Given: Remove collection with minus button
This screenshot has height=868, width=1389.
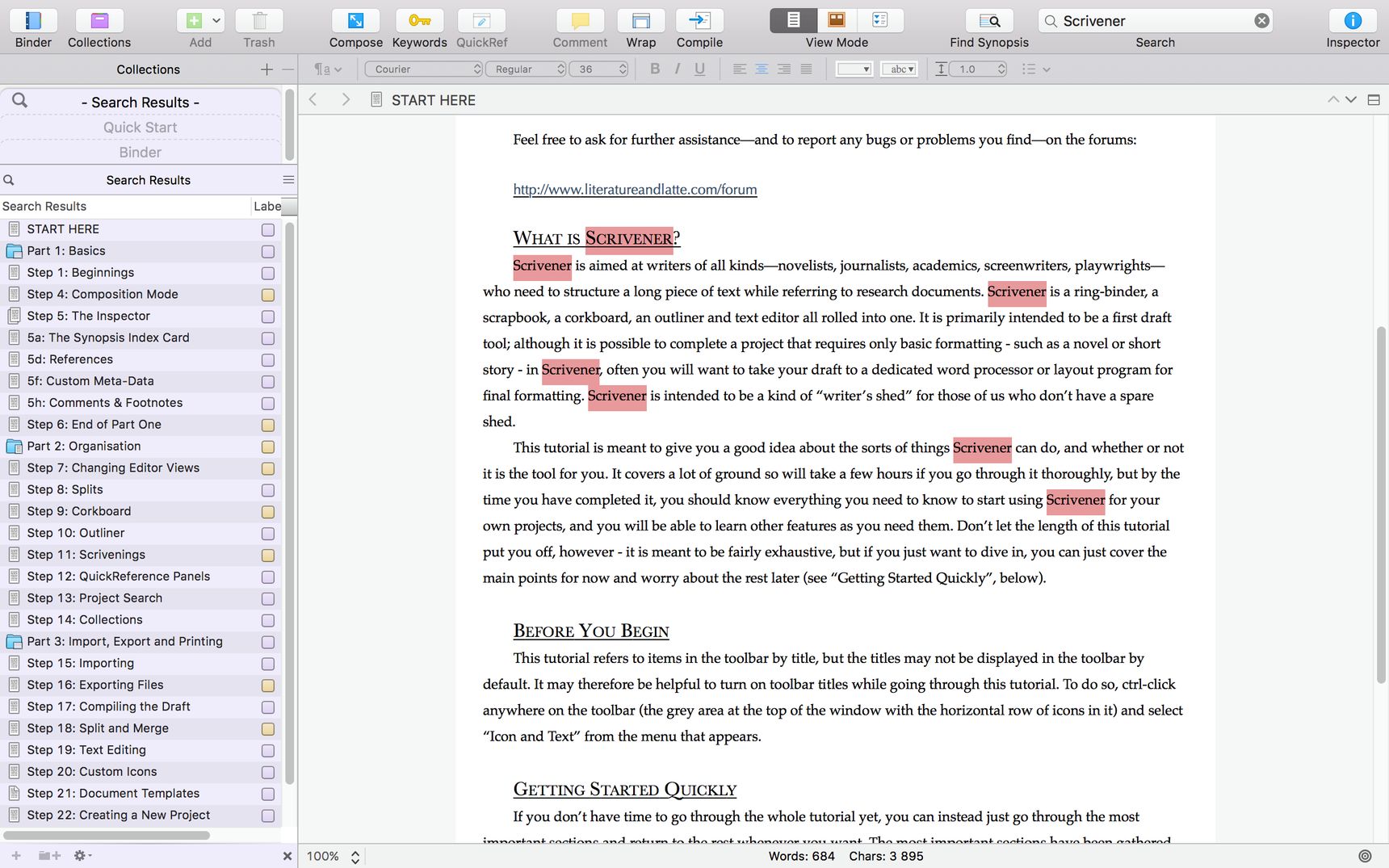Looking at the screenshot, I should tap(288, 69).
